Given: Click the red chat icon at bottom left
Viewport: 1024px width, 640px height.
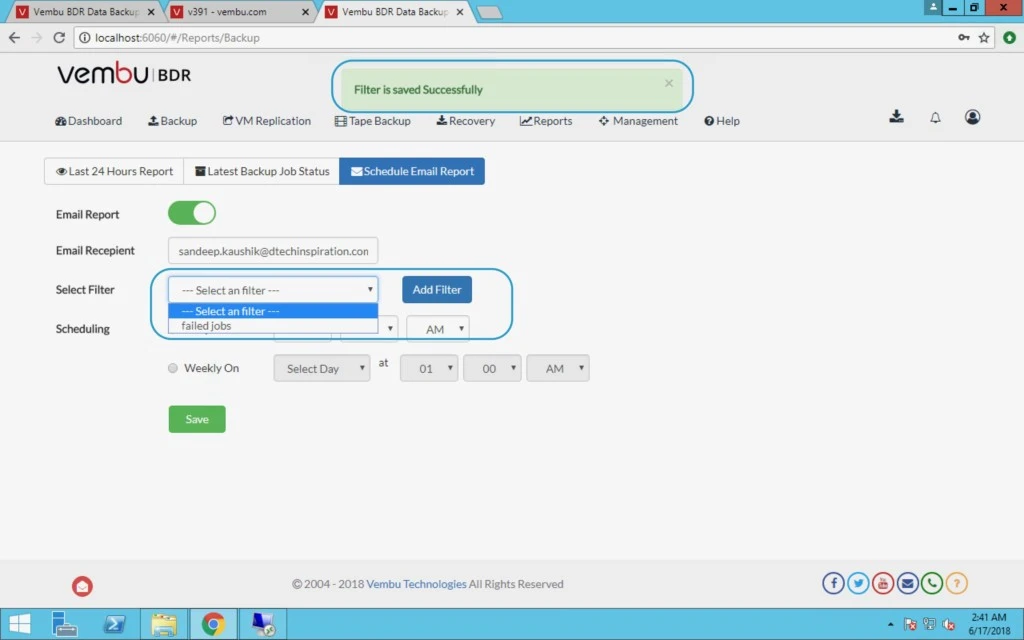Looking at the screenshot, I should point(82,586).
